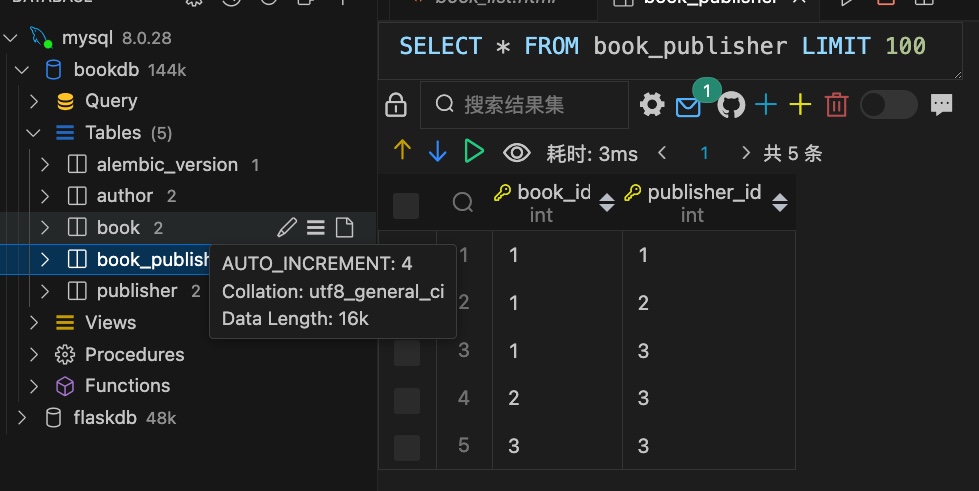Select the publisher table in tree
The image size is (979, 491).
[x=137, y=290]
